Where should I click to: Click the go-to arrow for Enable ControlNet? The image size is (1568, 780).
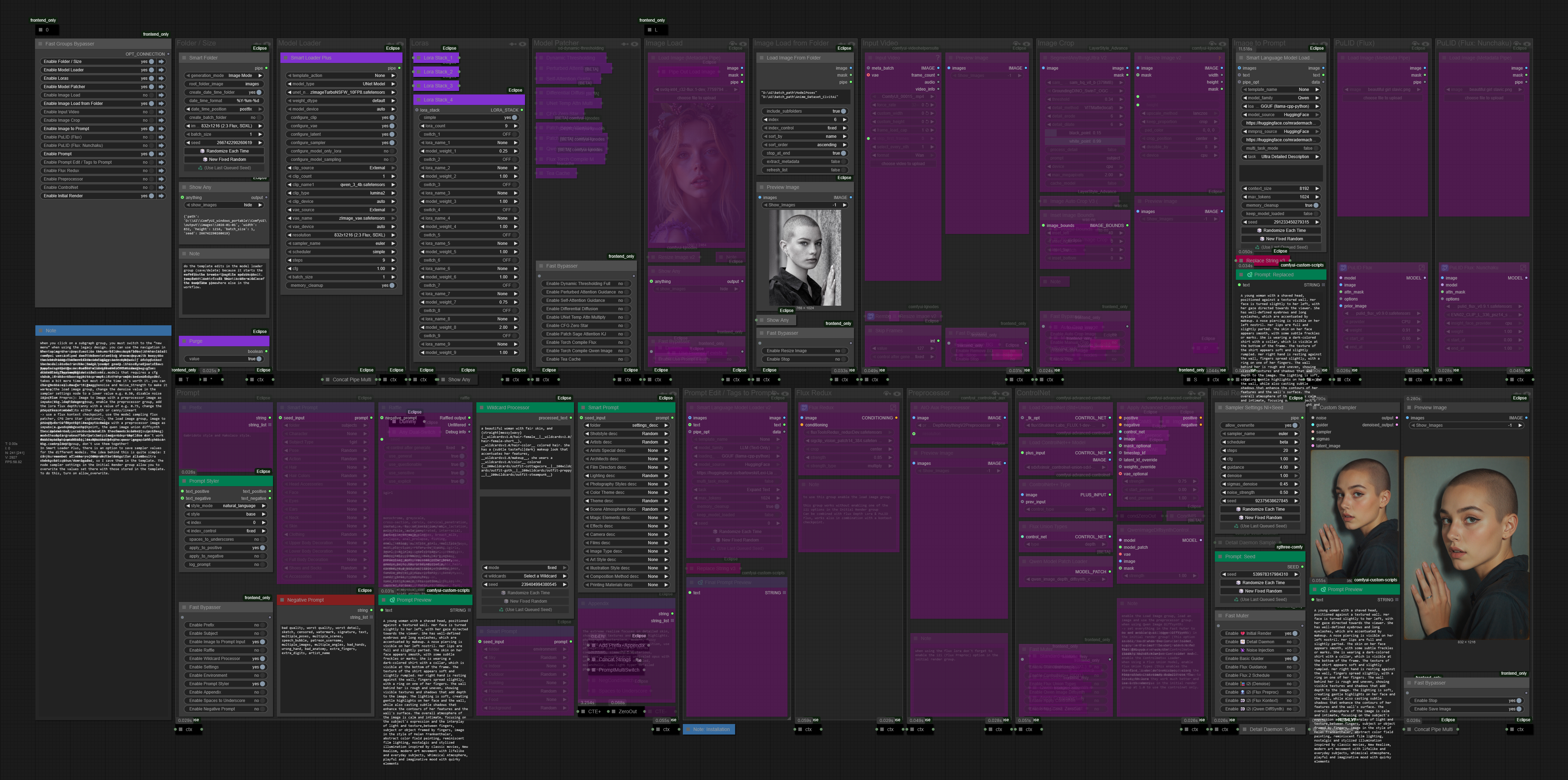click(x=161, y=187)
